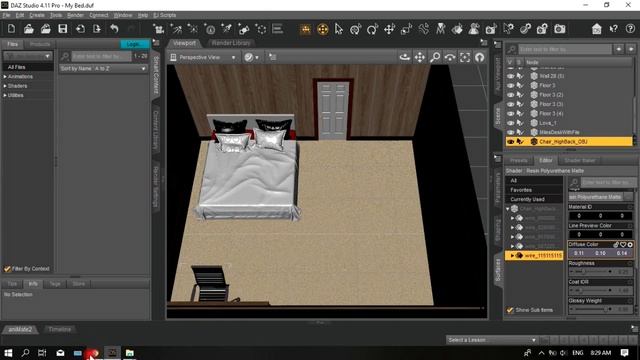The image size is (640, 360).
Task: Open the Create menu
Action: (x=37, y=15)
